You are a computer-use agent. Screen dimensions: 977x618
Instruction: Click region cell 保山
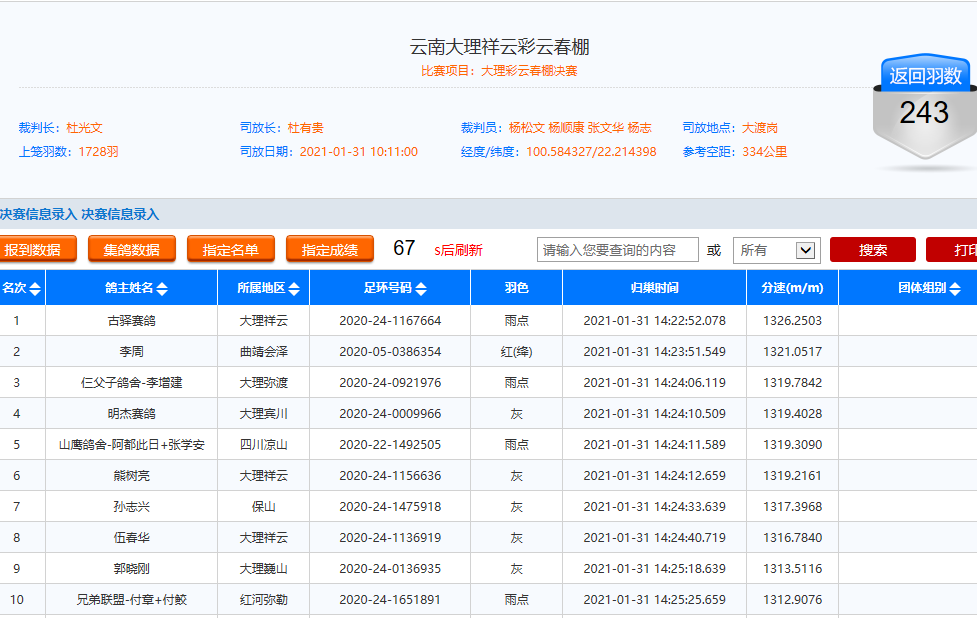click(264, 506)
